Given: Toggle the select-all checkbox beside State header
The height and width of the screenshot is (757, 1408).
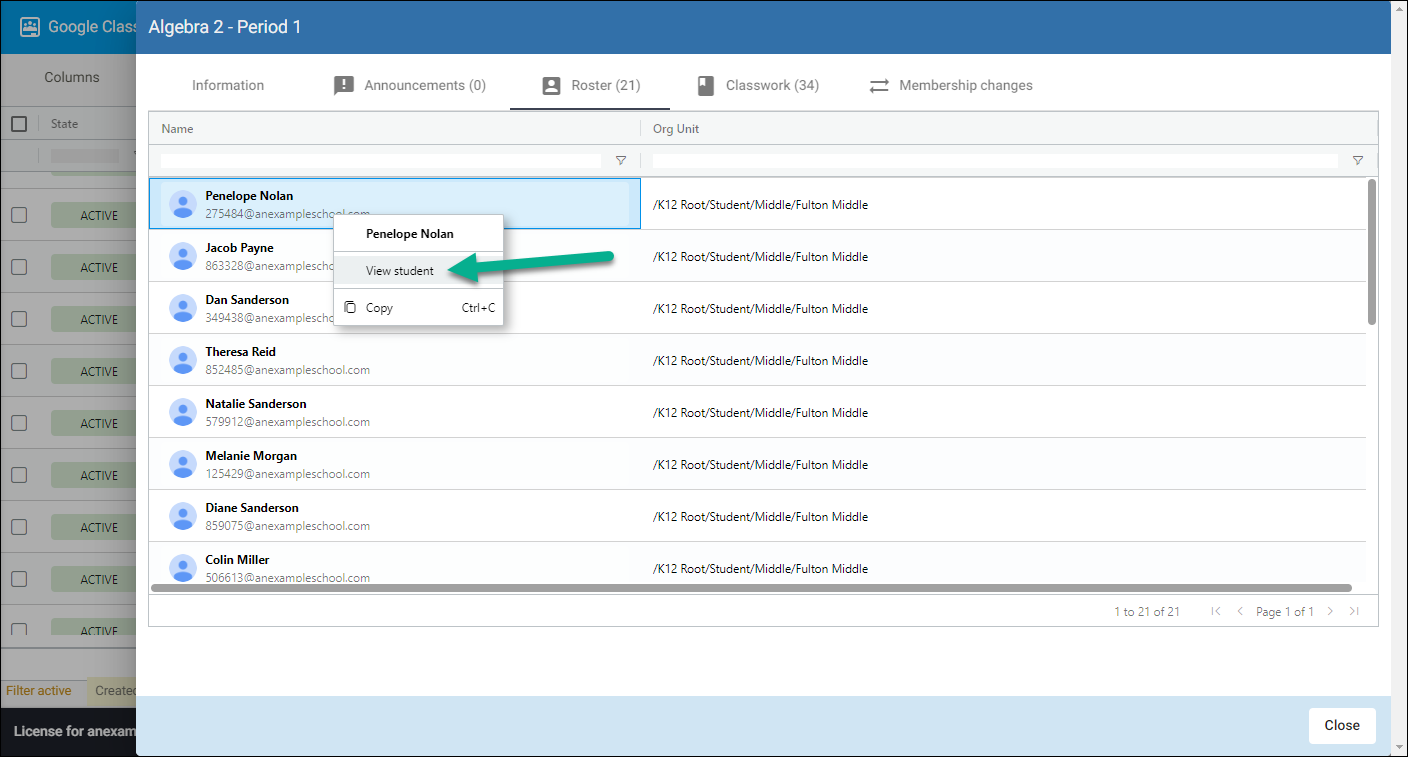Looking at the screenshot, I should tap(19, 124).
